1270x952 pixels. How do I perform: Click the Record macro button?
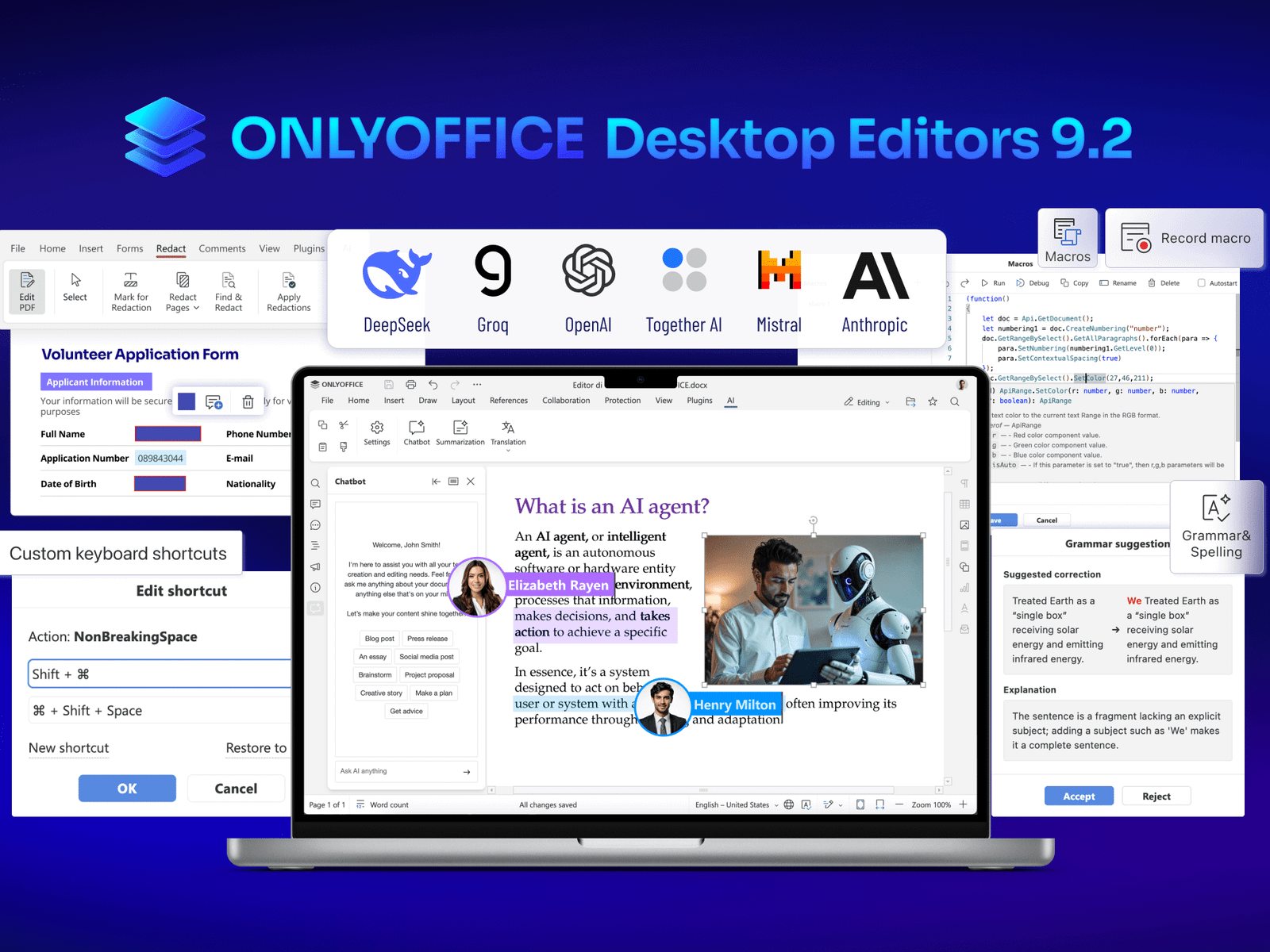[1184, 238]
